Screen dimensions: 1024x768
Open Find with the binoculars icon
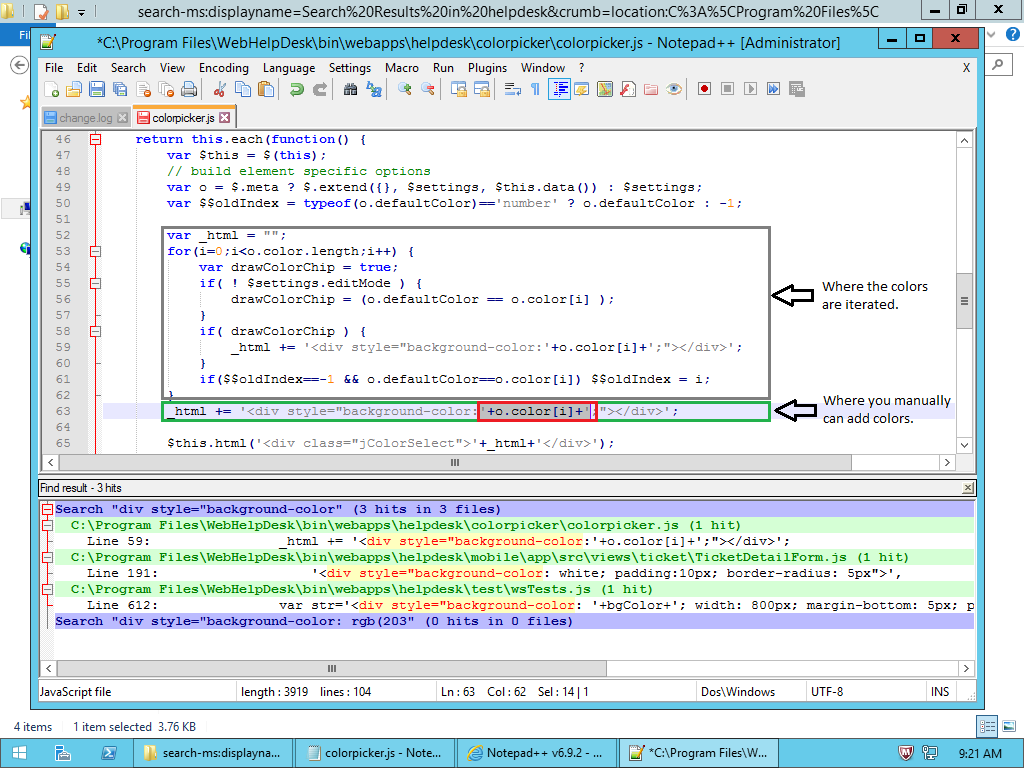350,89
